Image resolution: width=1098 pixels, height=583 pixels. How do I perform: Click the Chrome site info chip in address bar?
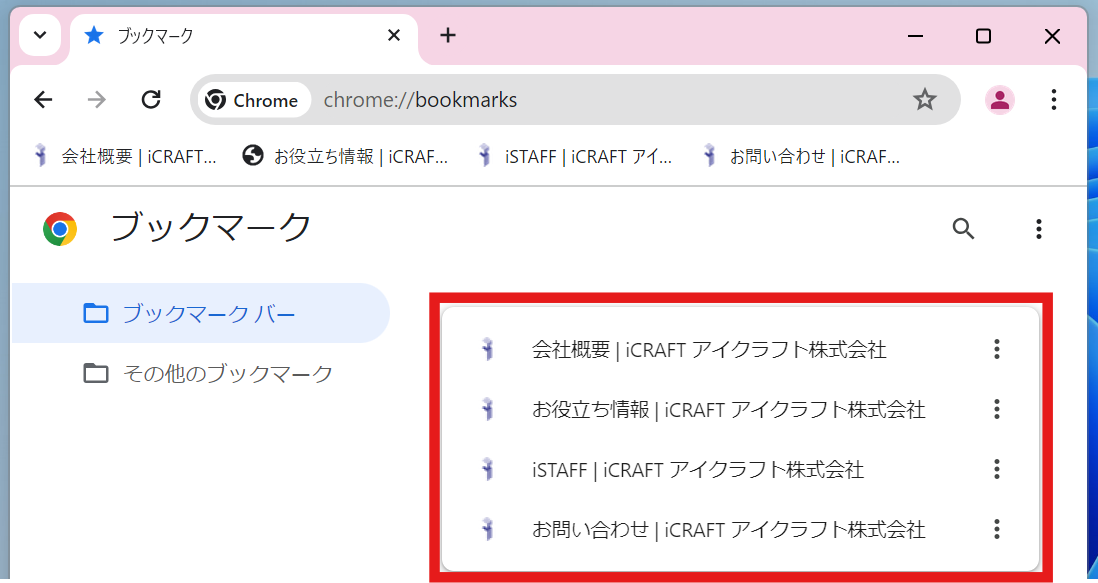click(x=253, y=100)
